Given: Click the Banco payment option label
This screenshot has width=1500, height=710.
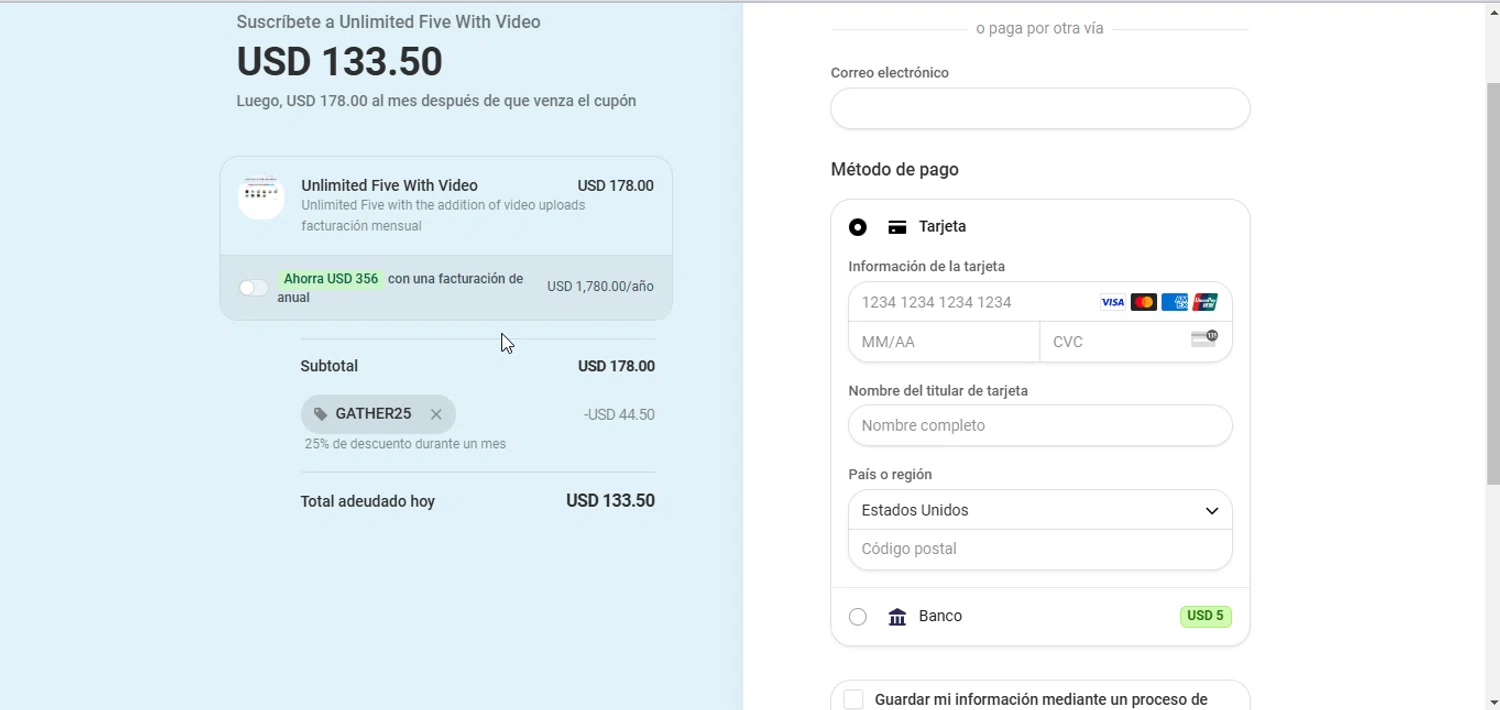Looking at the screenshot, I should [940, 616].
